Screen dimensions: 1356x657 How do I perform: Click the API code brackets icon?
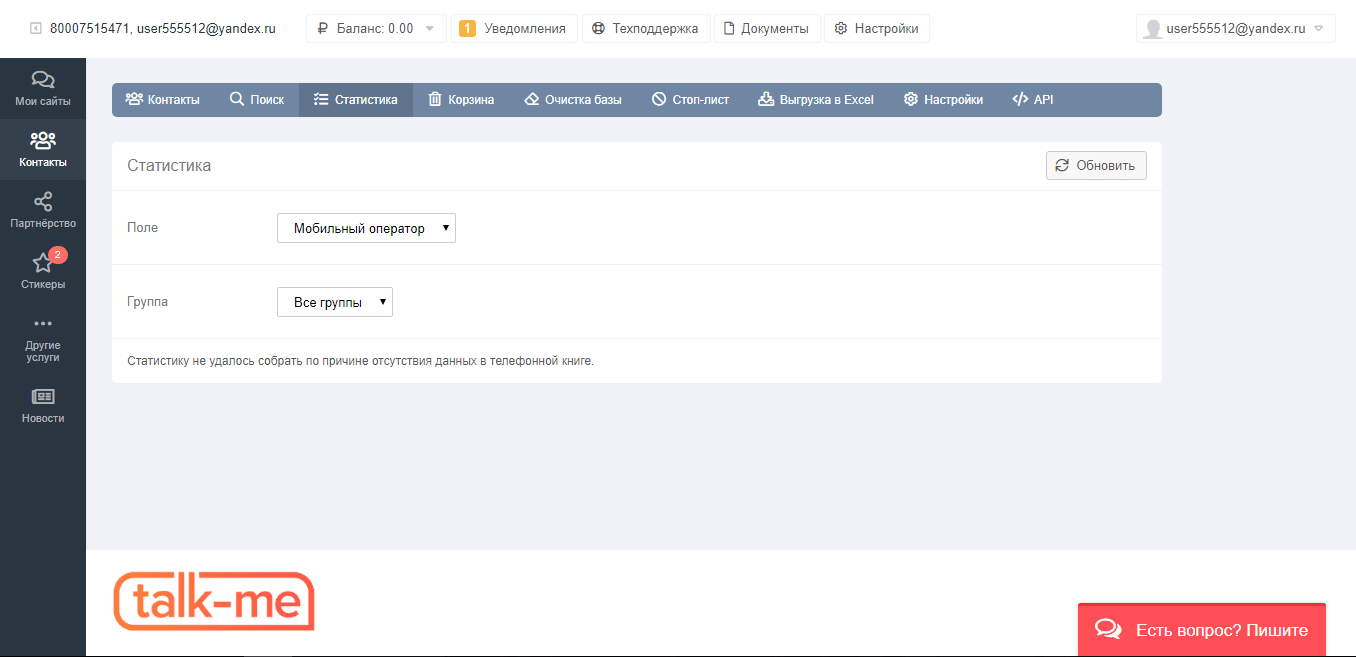(1020, 100)
